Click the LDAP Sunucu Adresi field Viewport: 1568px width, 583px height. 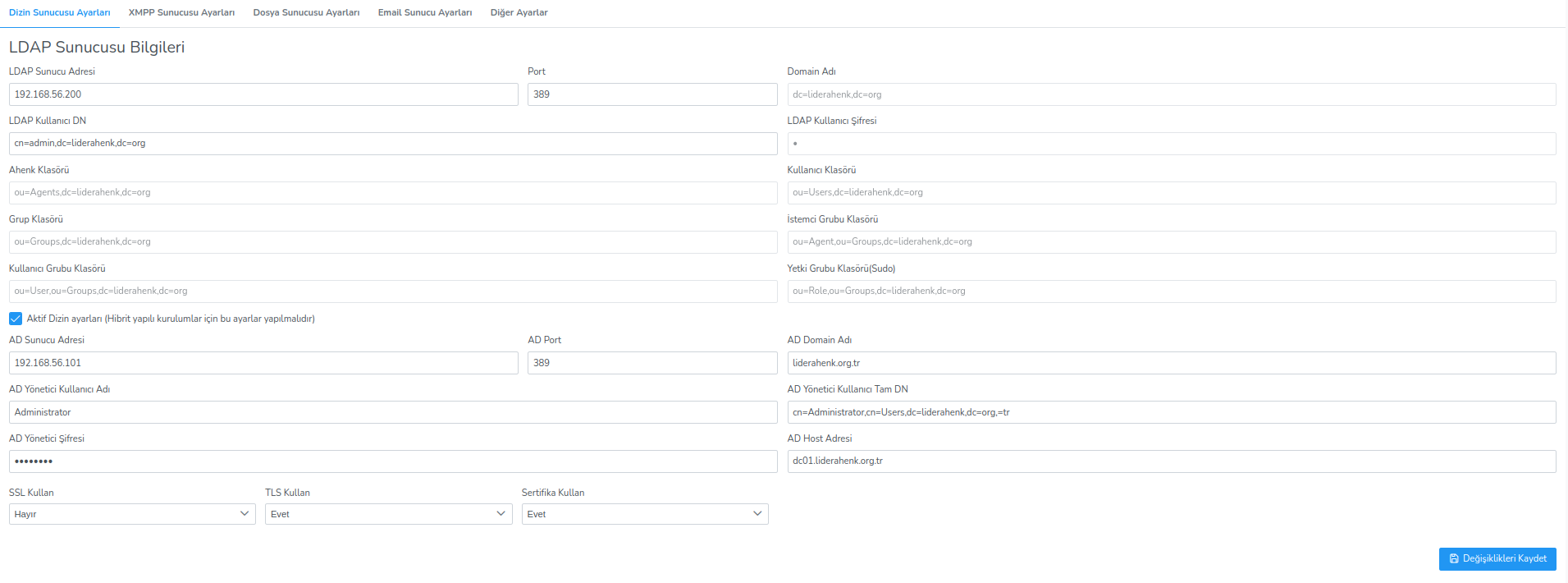[263, 94]
